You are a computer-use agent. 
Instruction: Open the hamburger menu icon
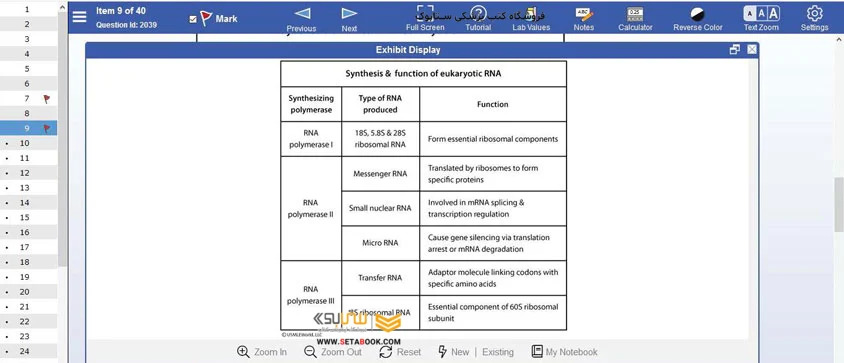(79, 17)
